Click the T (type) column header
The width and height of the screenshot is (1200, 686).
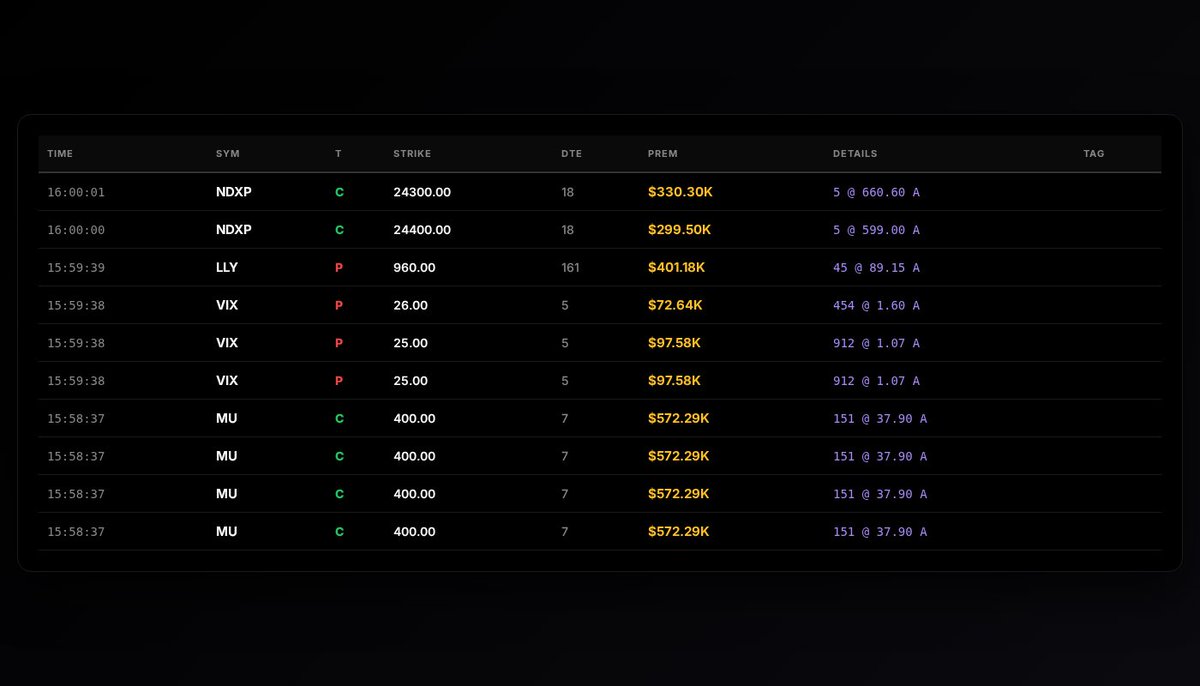pyautogui.click(x=338, y=154)
